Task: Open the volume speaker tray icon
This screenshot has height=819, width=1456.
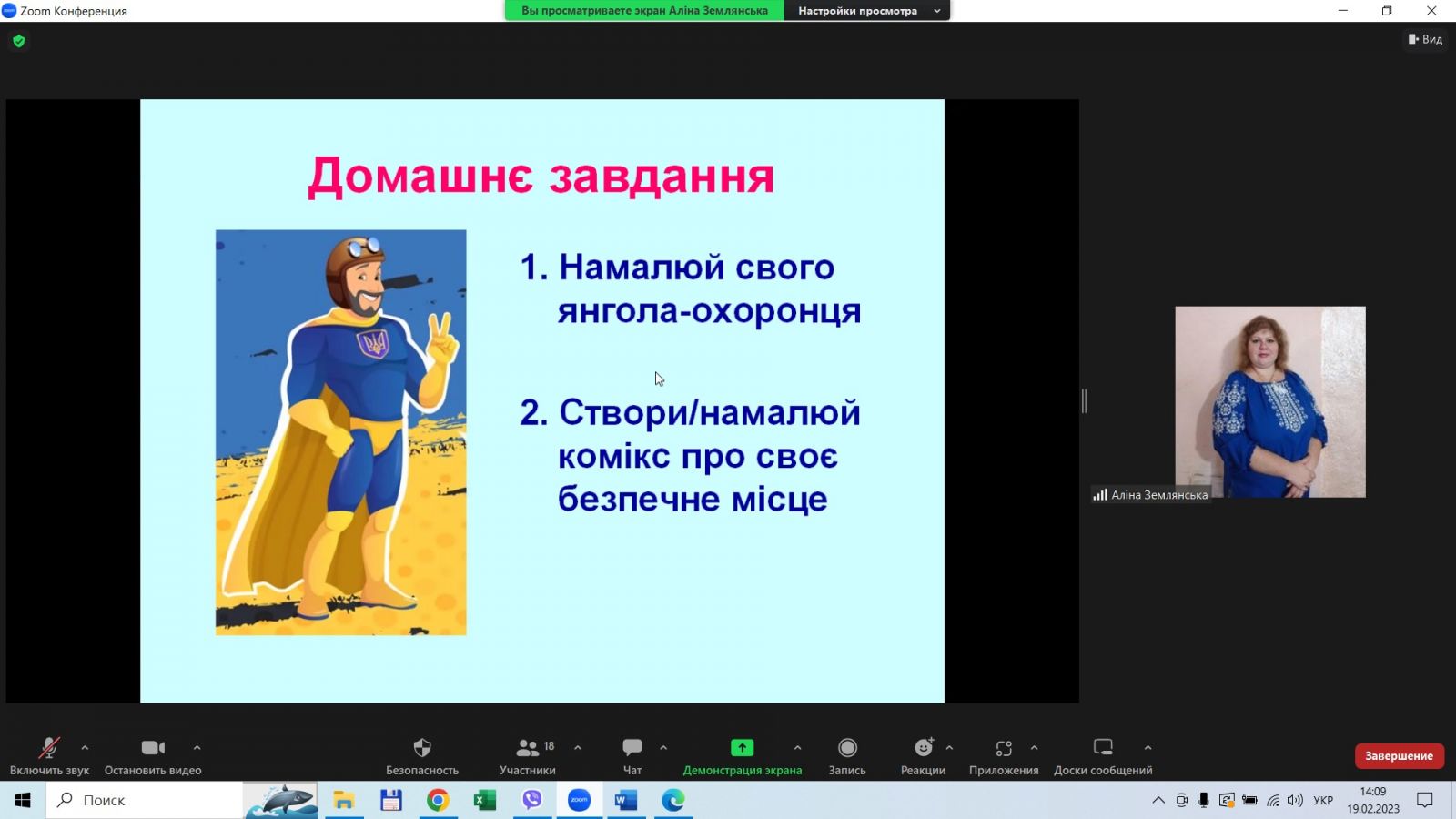Action: pyautogui.click(x=1295, y=800)
